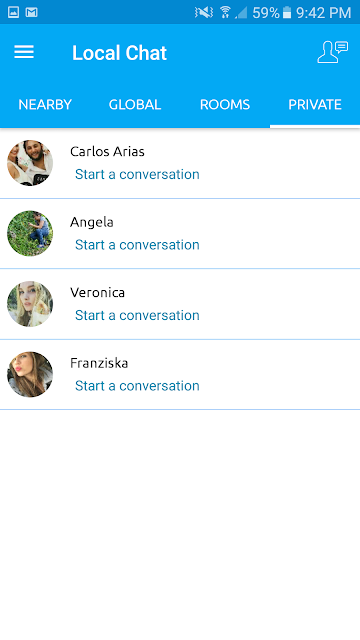The image size is (360, 640).
Task: Tap the Gmail notification icon in status bar
Action: click(31, 13)
